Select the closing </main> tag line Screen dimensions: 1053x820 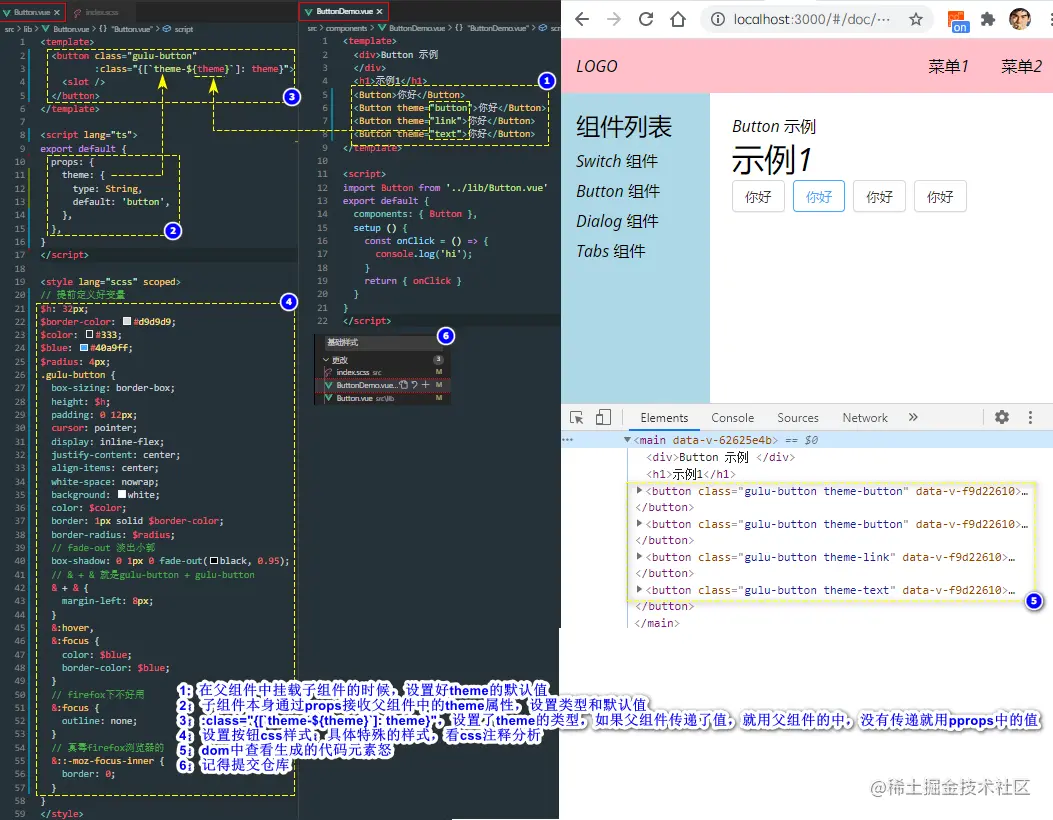tap(657, 623)
